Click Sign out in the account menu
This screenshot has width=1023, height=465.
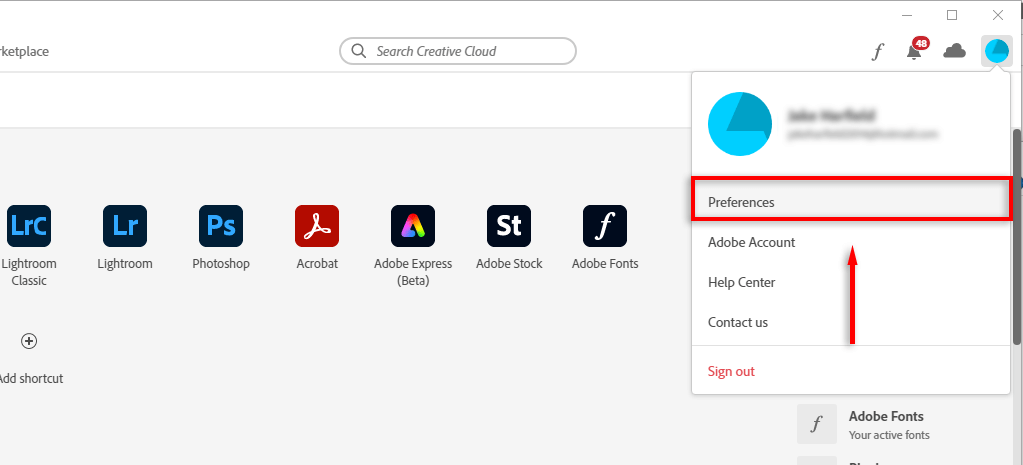click(851, 371)
